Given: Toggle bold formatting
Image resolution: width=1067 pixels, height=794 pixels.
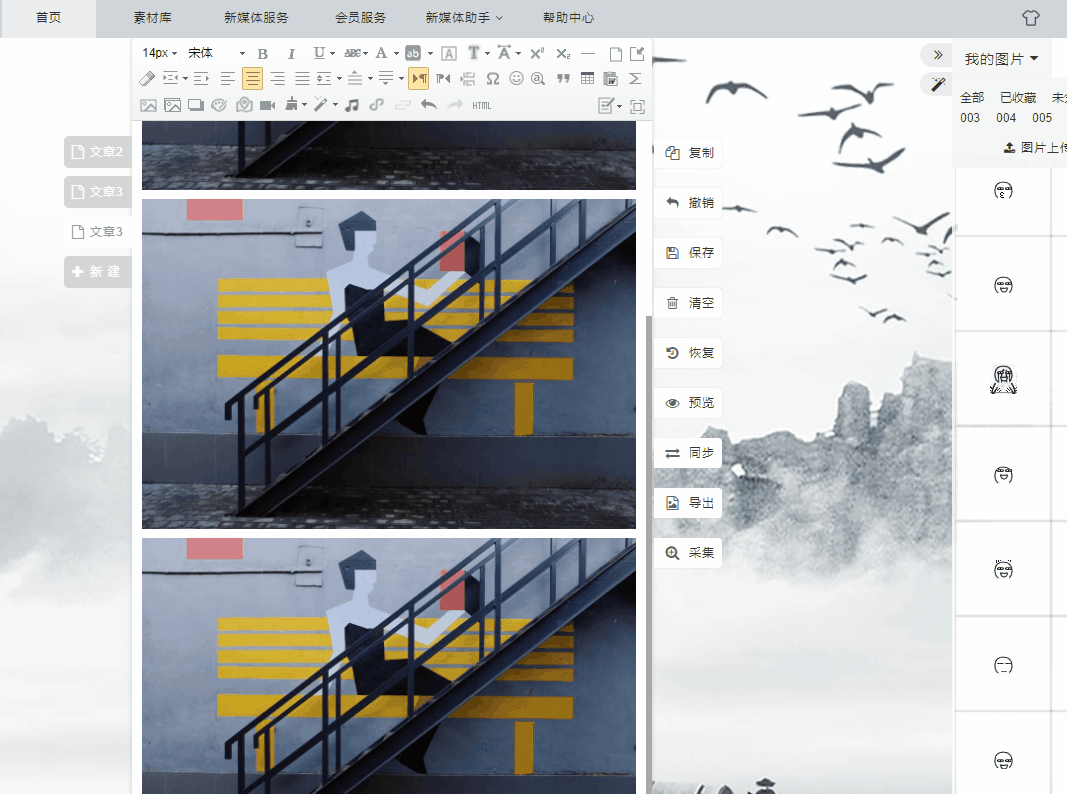Looking at the screenshot, I should [263, 54].
